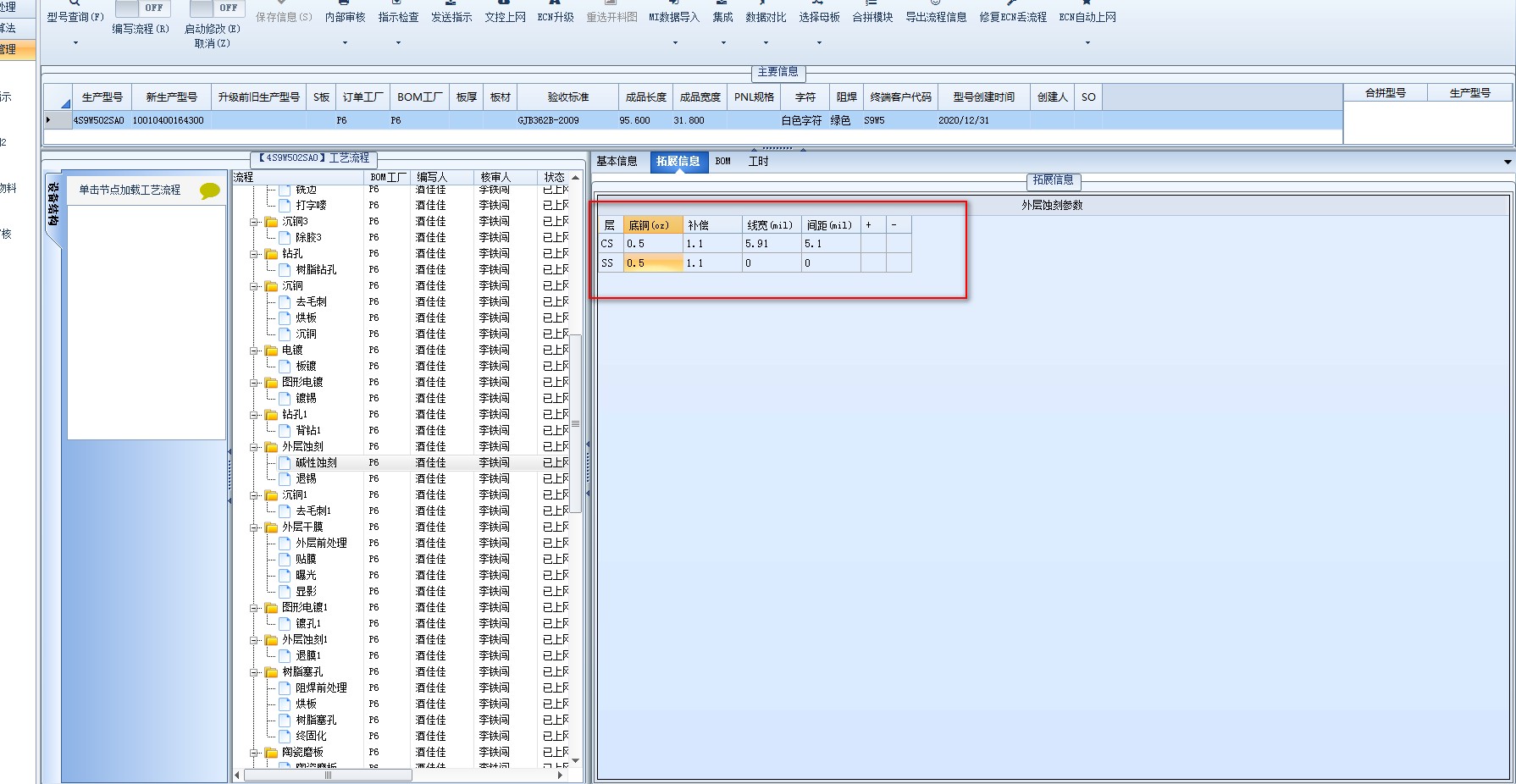Click the 合拼型号 column header
Viewport: 1516px width, 784px height.
coord(1386,93)
